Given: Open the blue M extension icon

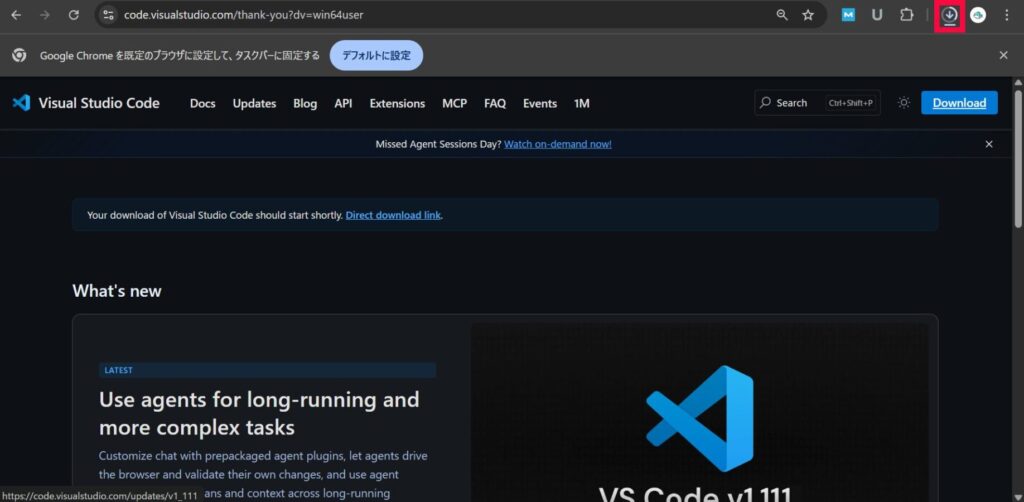Looking at the screenshot, I should (848, 15).
